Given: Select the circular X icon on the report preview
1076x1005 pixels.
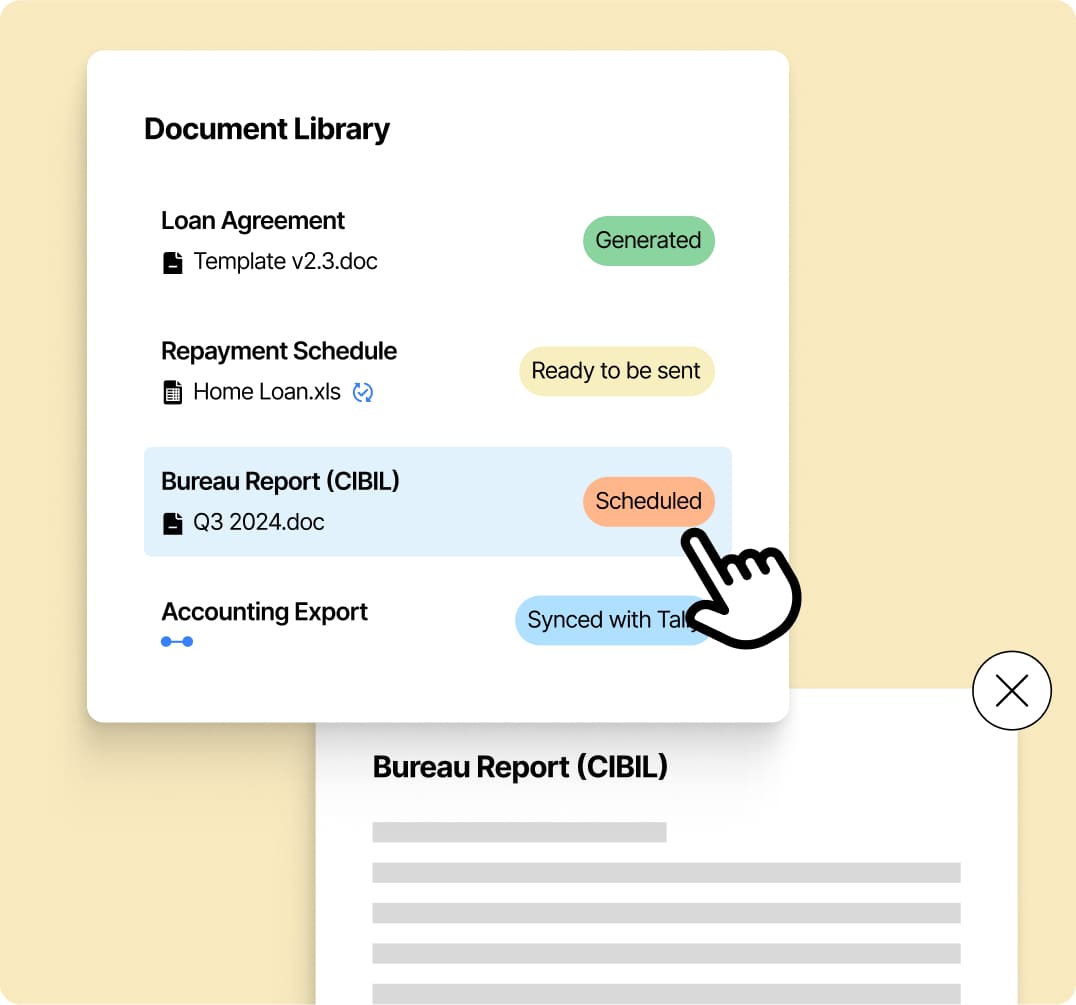Looking at the screenshot, I should click(1011, 690).
